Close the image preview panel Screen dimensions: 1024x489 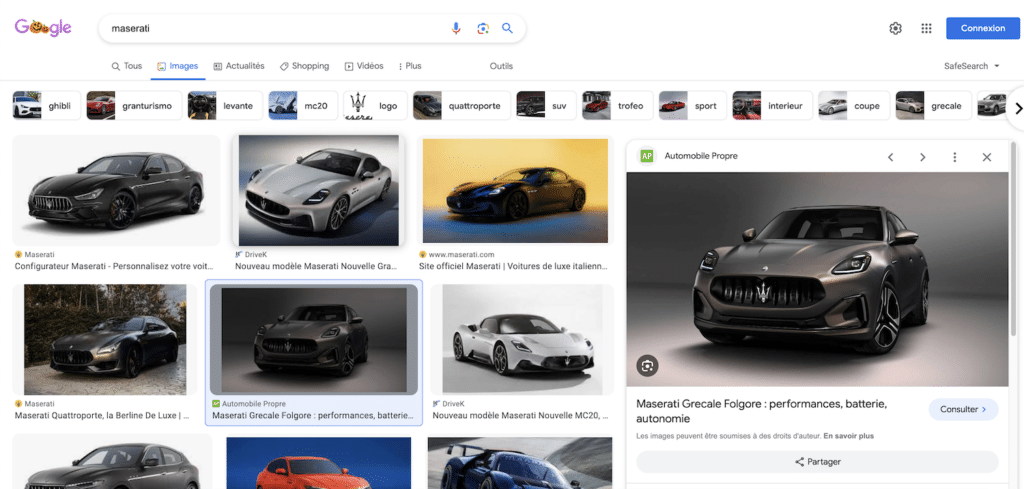987,157
